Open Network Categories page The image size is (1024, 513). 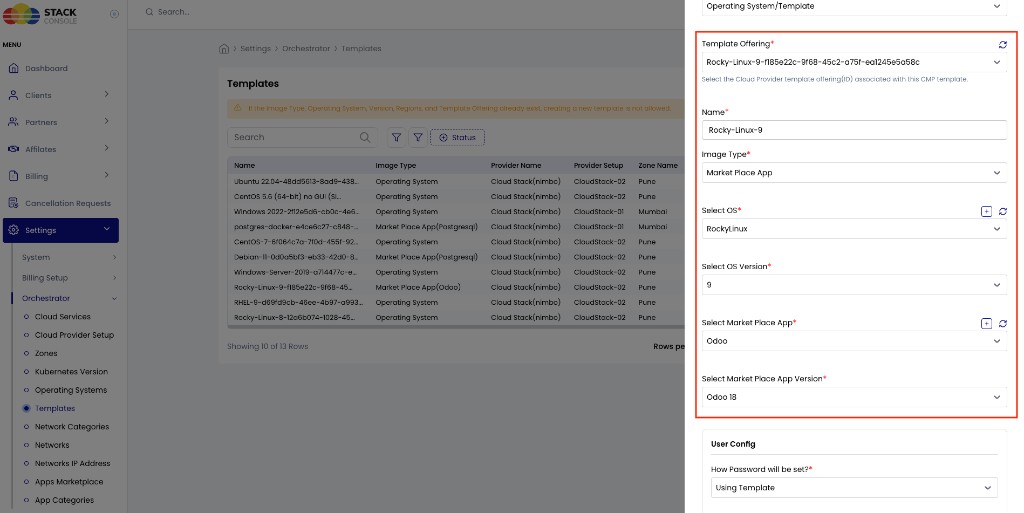72,426
